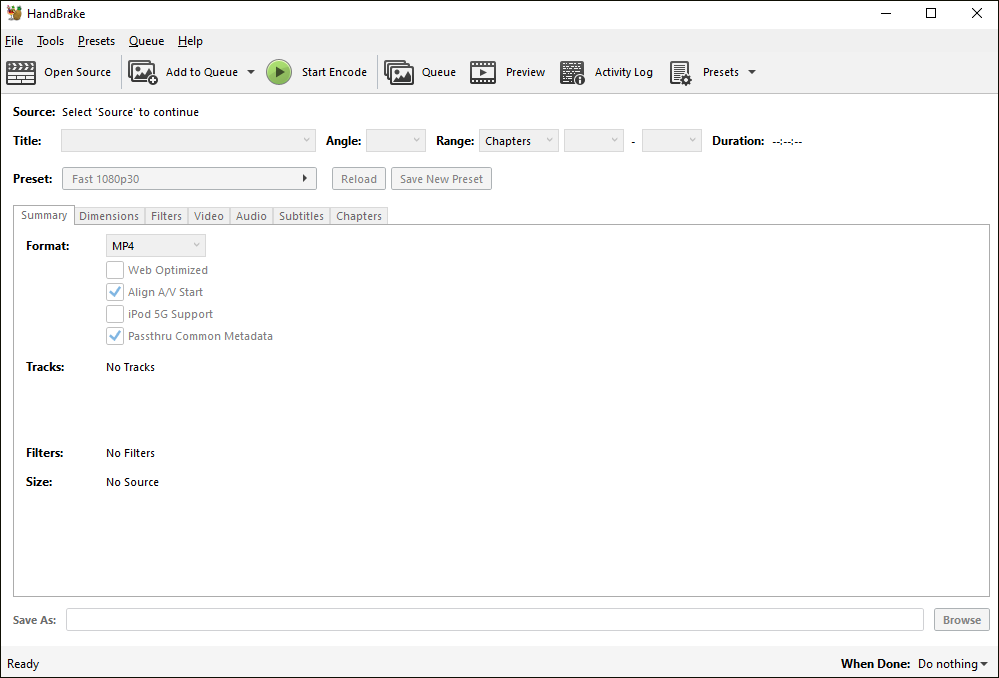Click the Activity Log label
Image resolution: width=999 pixels, height=678 pixels.
pyautogui.click(x=624, y=72)
